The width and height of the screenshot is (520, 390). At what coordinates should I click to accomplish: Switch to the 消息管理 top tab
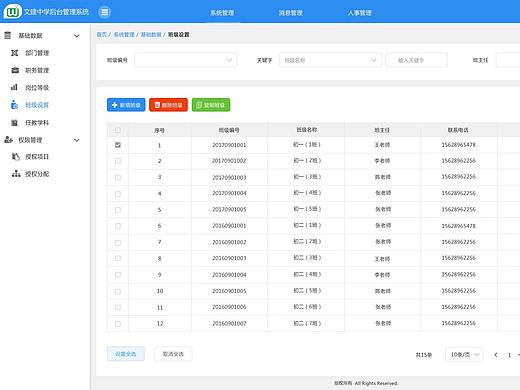click(291, 13)
